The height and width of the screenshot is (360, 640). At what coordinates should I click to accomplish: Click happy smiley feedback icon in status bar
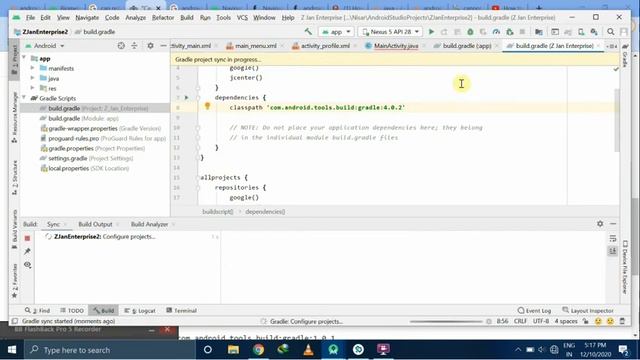tap(598, 321)
